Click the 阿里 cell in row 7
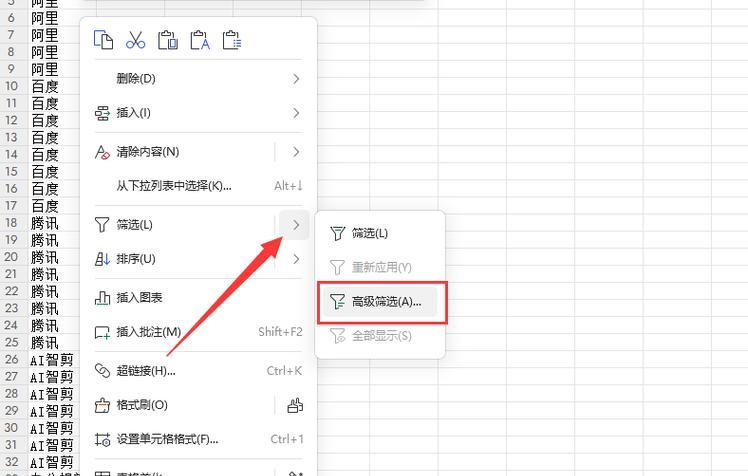The width and height of the screenshot is (748, 476). pos(54,35)
